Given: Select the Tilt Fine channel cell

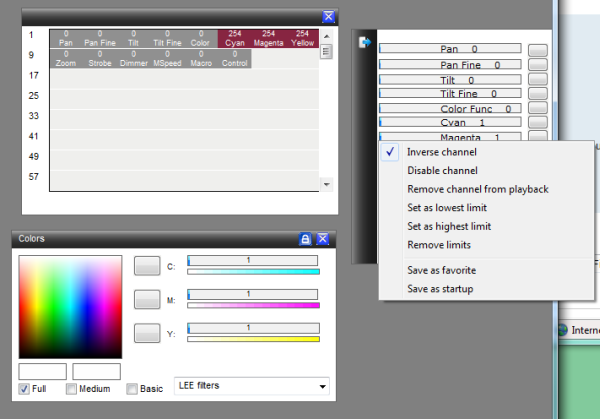Looking at the screenshot, I should click(x=167, y=39).
